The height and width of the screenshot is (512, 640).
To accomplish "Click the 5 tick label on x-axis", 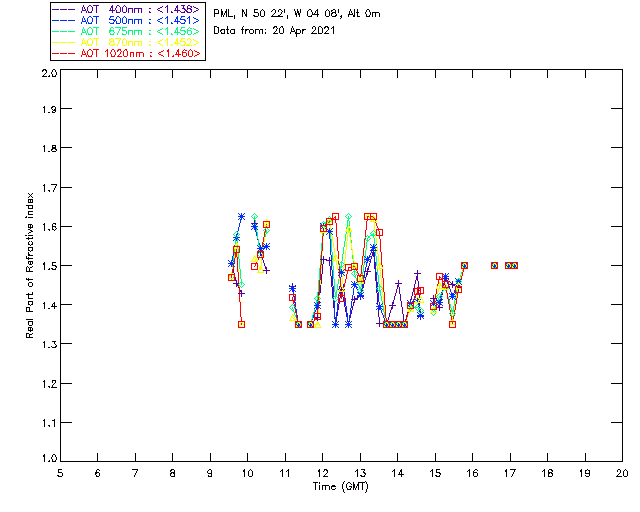I will coord(60,472).
